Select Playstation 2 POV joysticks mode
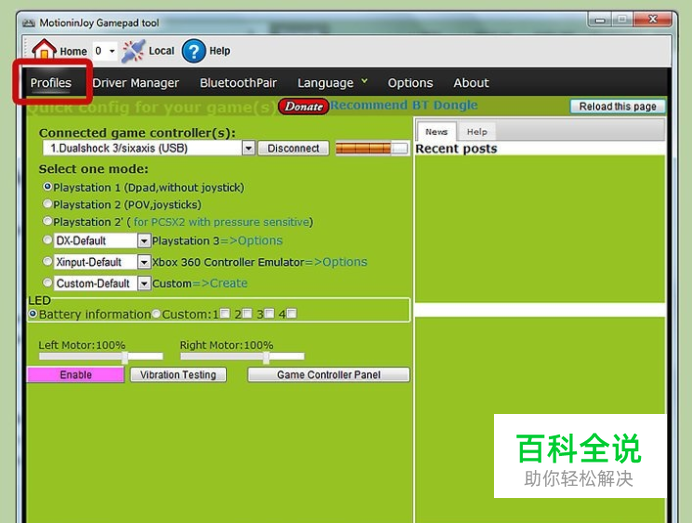 (47, 204)
